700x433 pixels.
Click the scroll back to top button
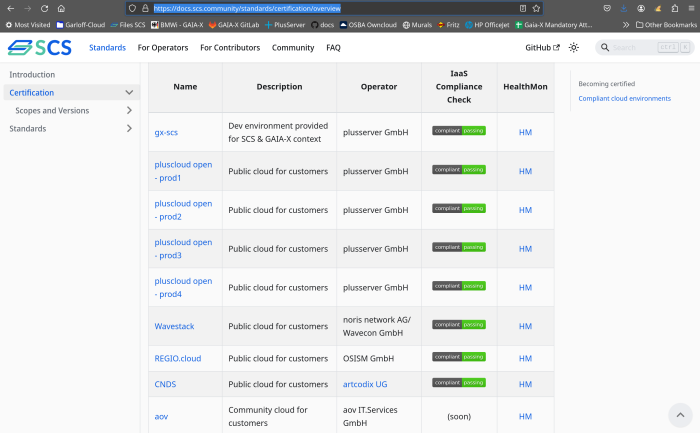point(680,415)
